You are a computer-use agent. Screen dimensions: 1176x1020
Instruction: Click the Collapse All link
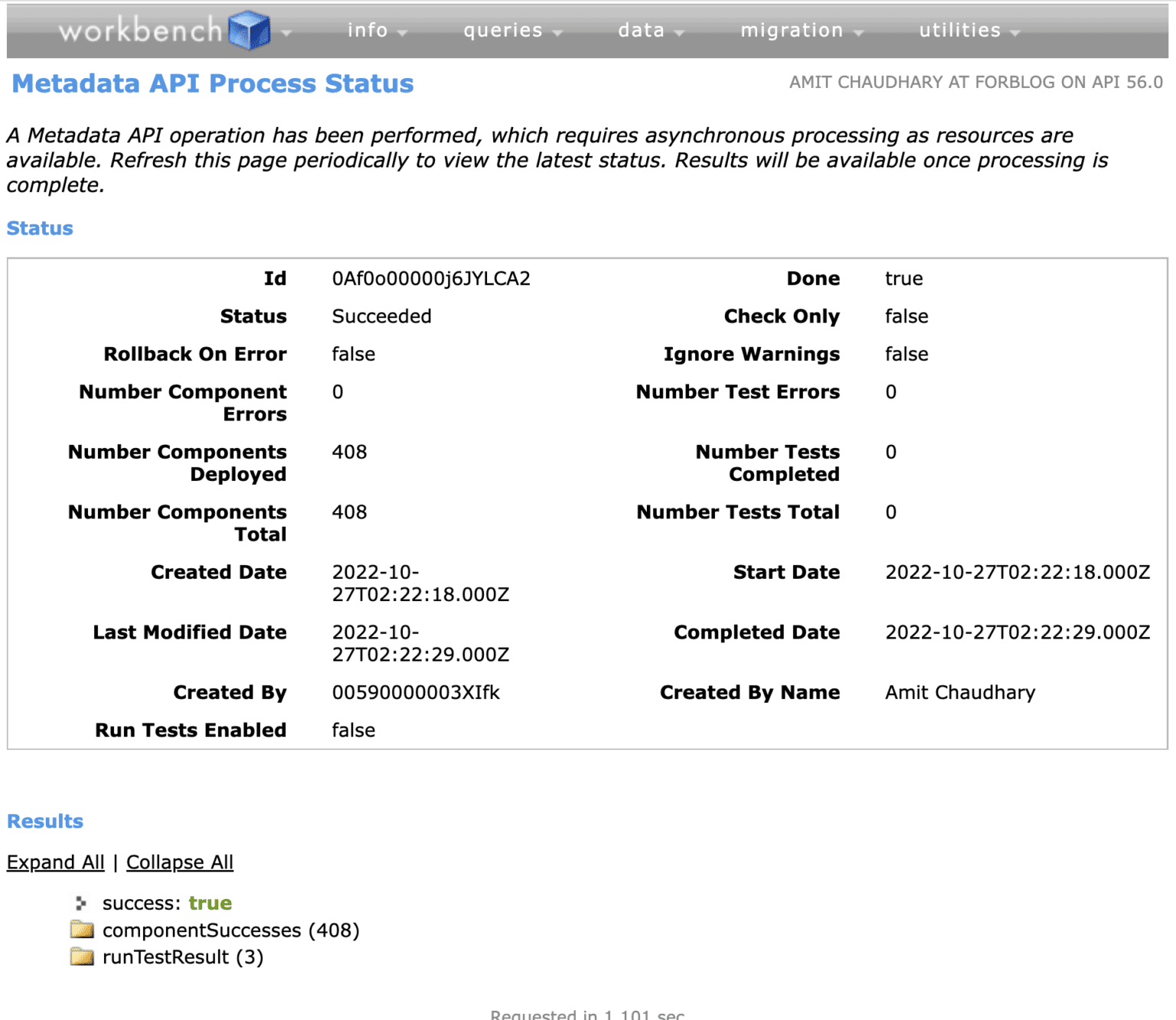click(180, 862)
